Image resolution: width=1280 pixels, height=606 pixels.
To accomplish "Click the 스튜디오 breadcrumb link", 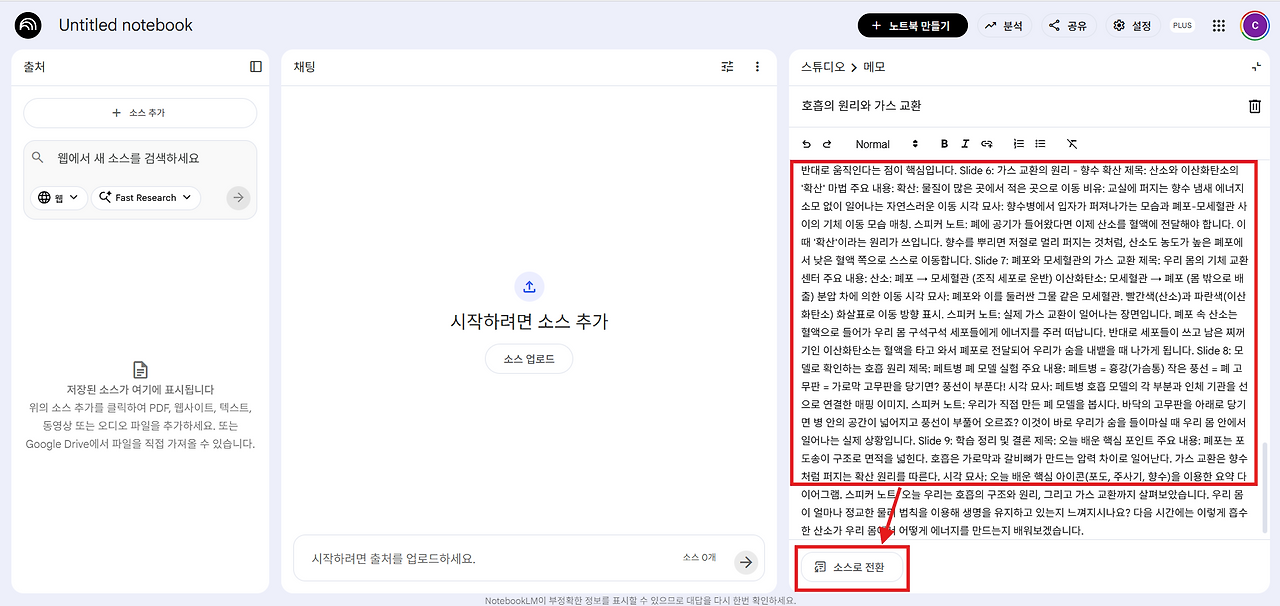I will tap(823, 67).
